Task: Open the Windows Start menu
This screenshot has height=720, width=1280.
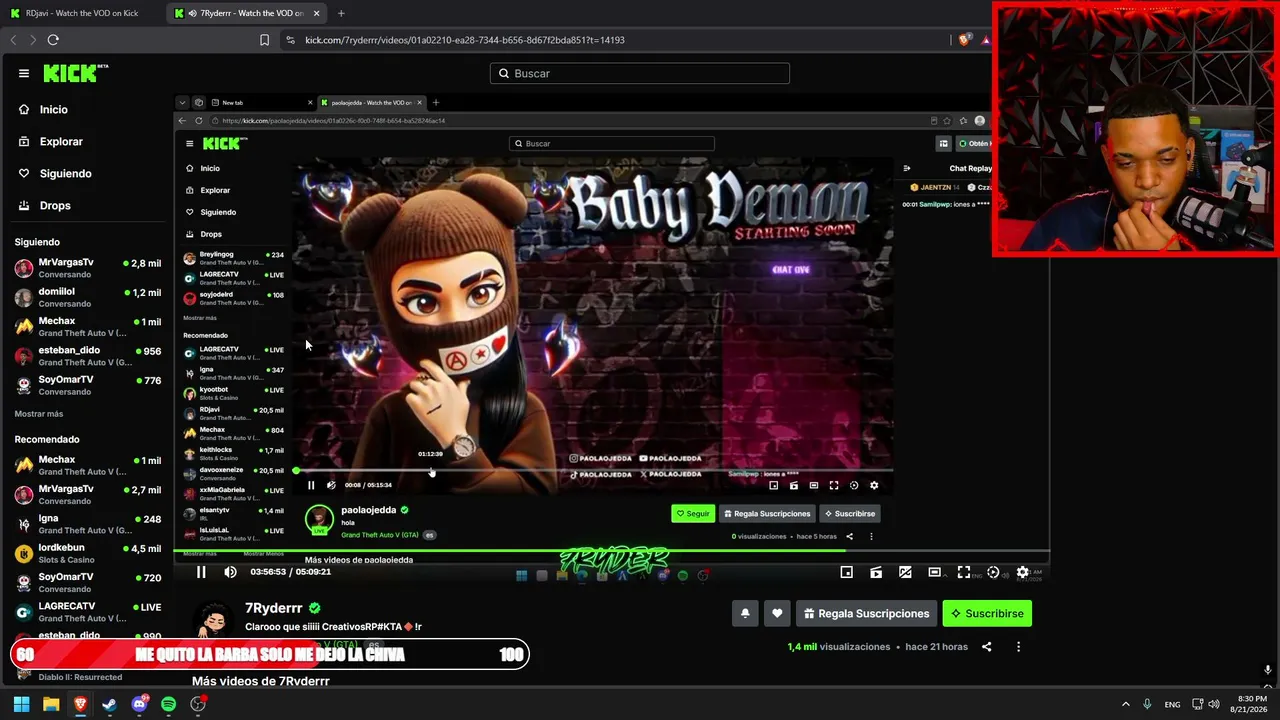Action: coord(21,704)
